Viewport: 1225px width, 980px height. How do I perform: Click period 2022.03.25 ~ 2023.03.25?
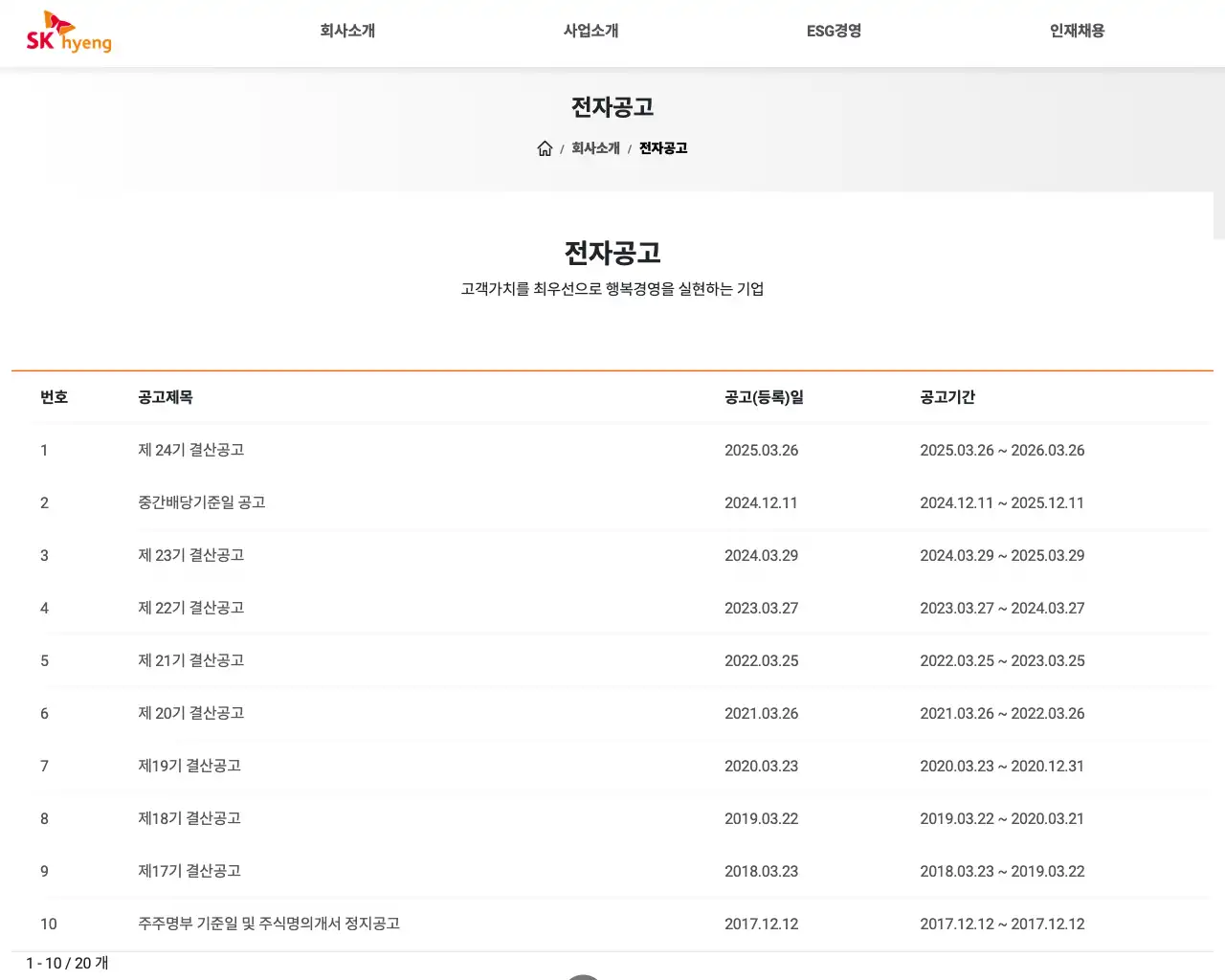[x=1002, y=660]
